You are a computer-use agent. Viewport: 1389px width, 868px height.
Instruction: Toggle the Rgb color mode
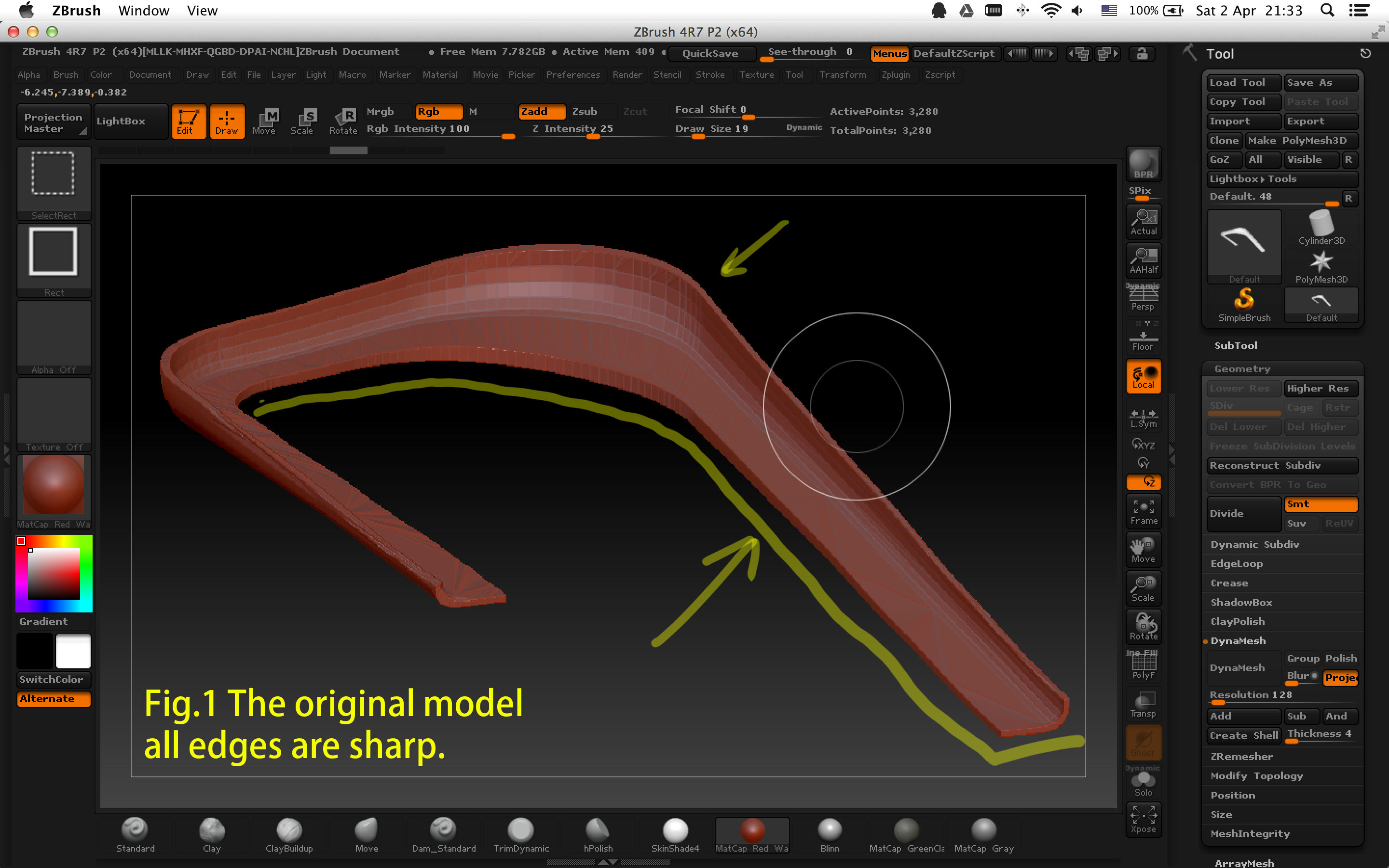click(x=438, y=111)
